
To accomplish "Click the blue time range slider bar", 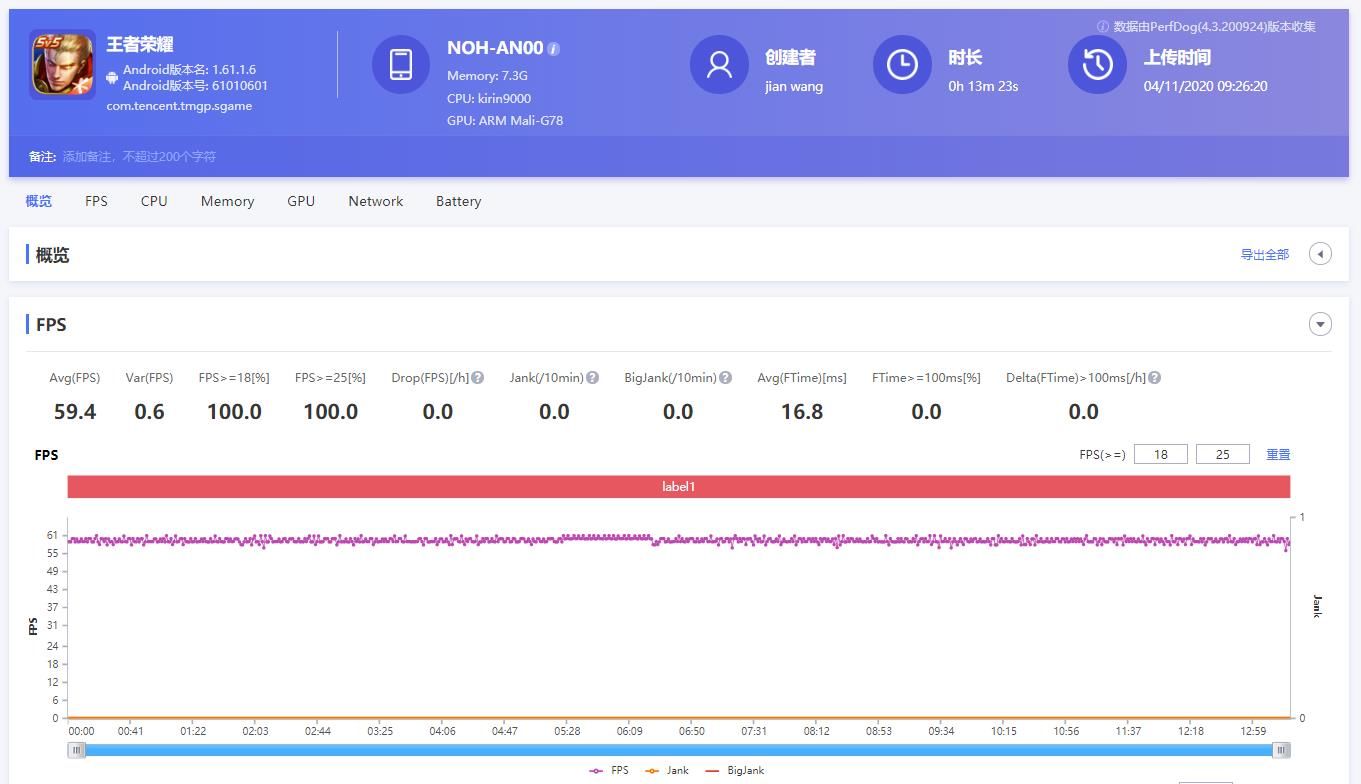I will click(678, 750).
